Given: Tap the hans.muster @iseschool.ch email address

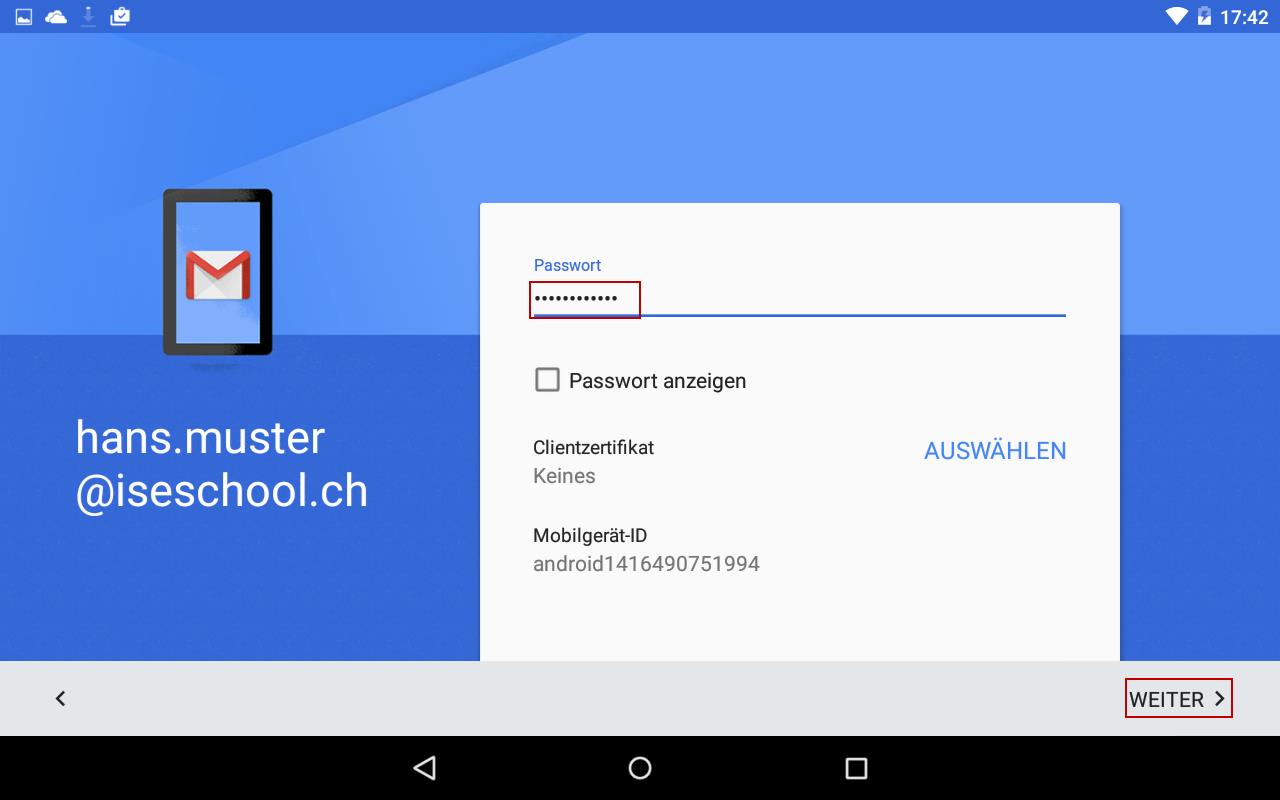Looking at the screenshot, I should tap(222, 465).
